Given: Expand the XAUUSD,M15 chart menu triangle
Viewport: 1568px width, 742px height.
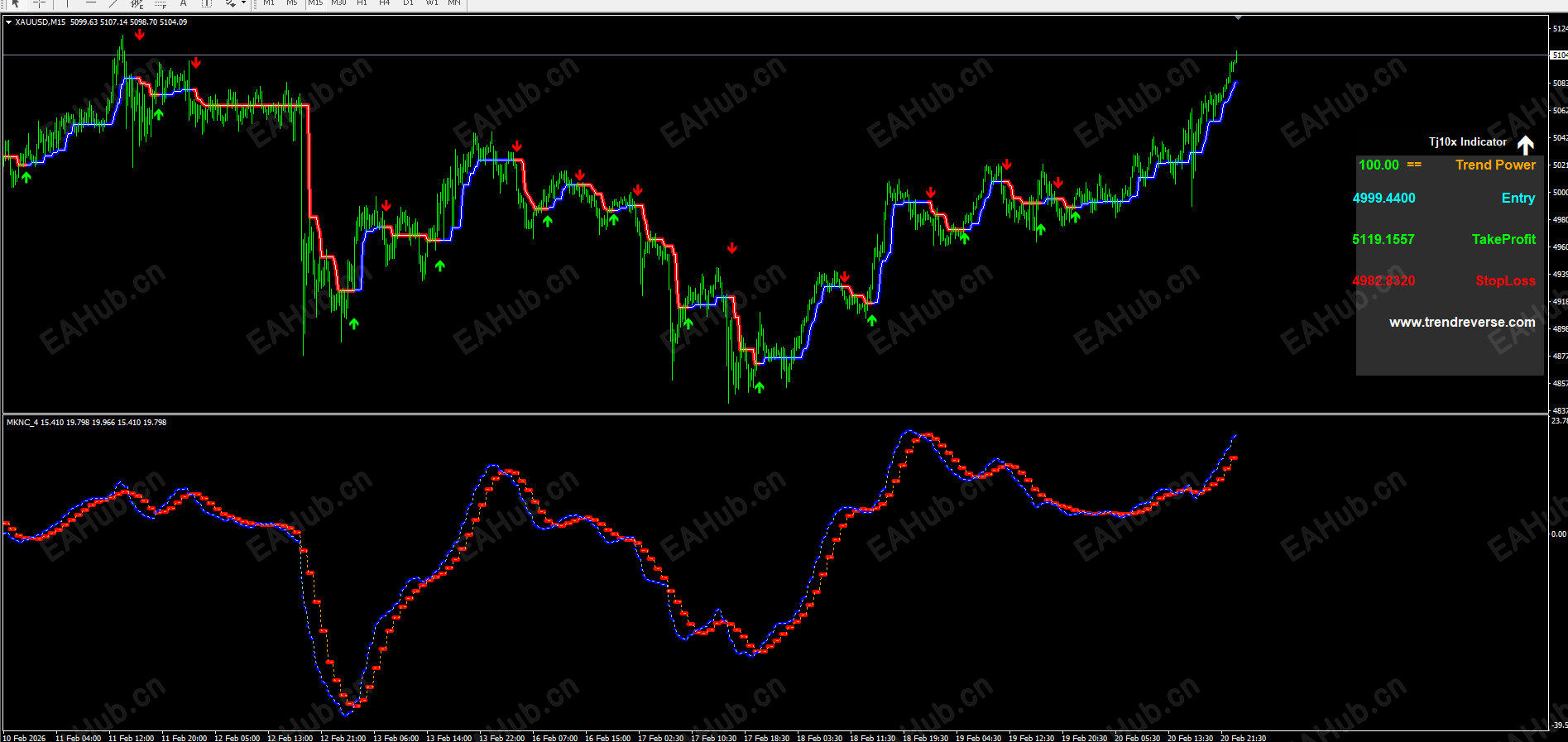Looking at the screenshot, I should pos(9,22).
